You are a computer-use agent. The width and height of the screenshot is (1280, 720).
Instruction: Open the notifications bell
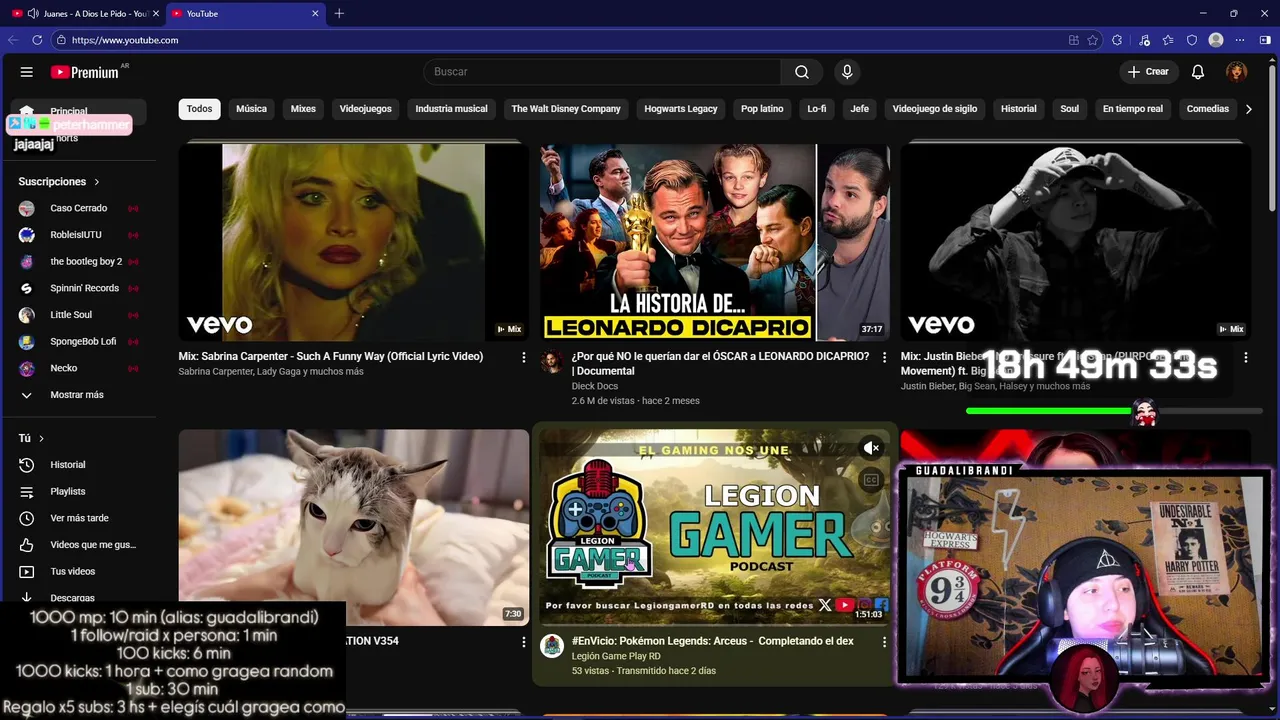[1197, 72]
